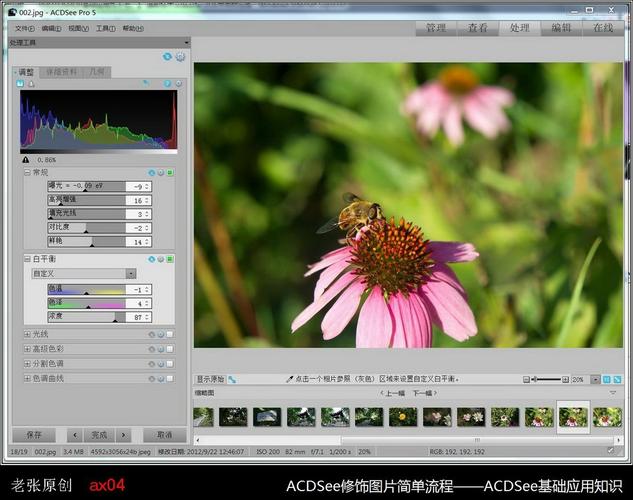Click the round options icon right of help icon
The image size is (633, 500).
click(178, 84)
